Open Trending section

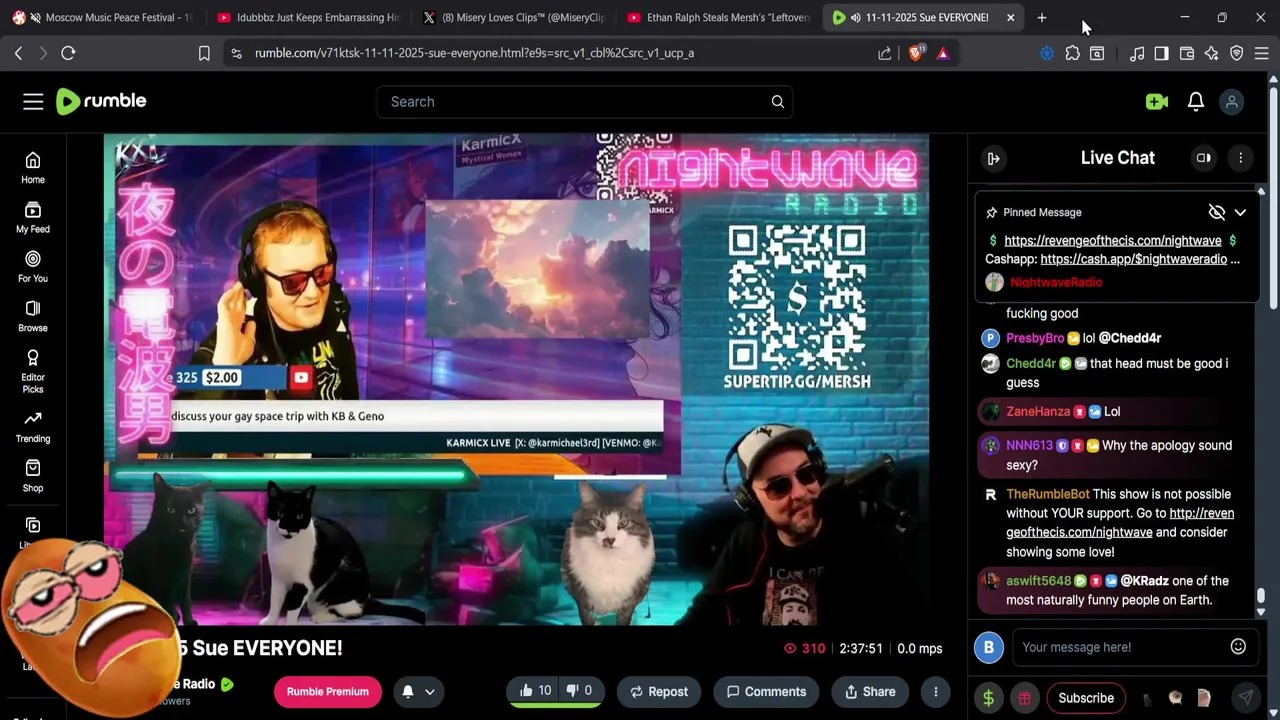tap(33, 426)
